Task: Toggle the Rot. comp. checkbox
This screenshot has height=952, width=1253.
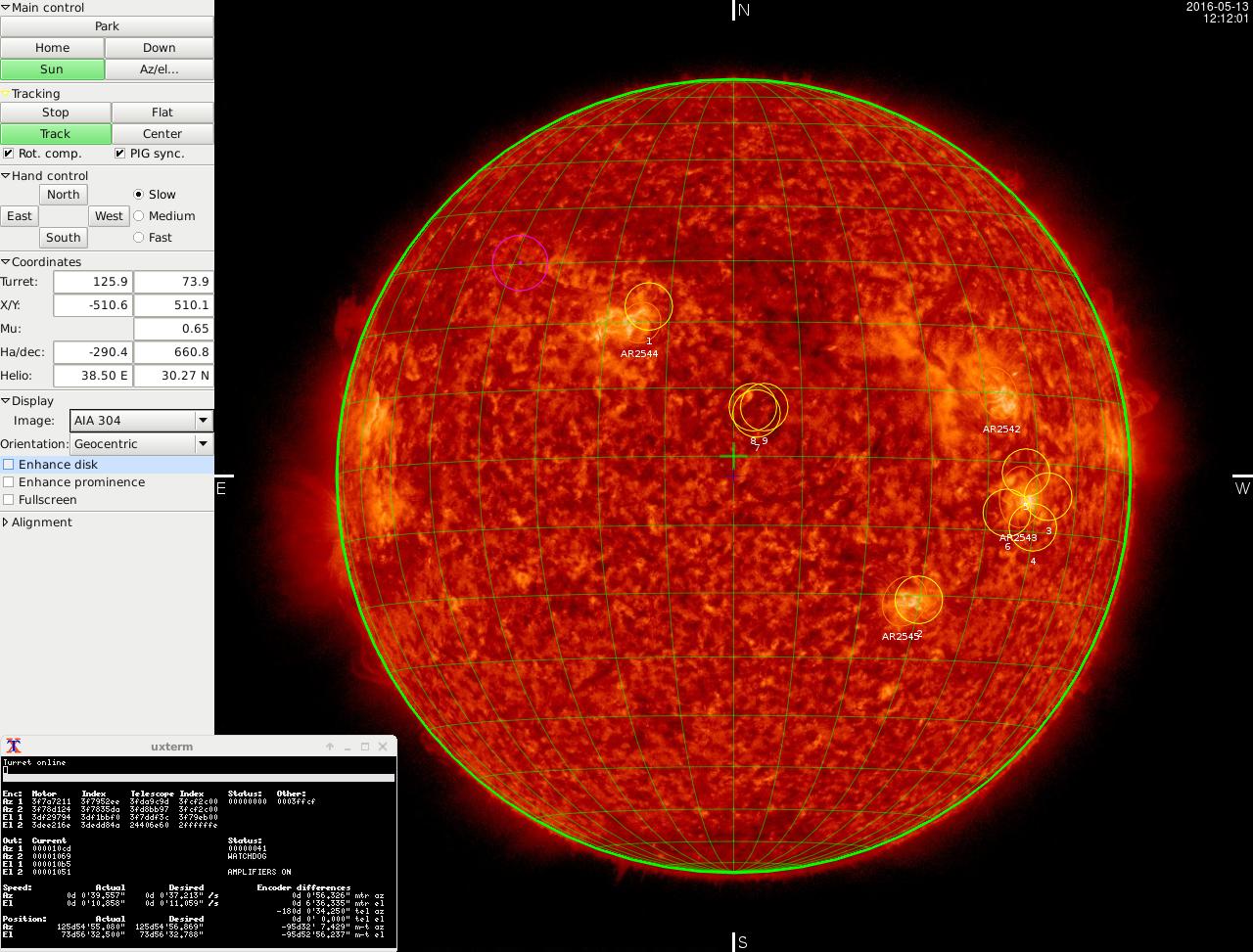Action: [9, 154]
